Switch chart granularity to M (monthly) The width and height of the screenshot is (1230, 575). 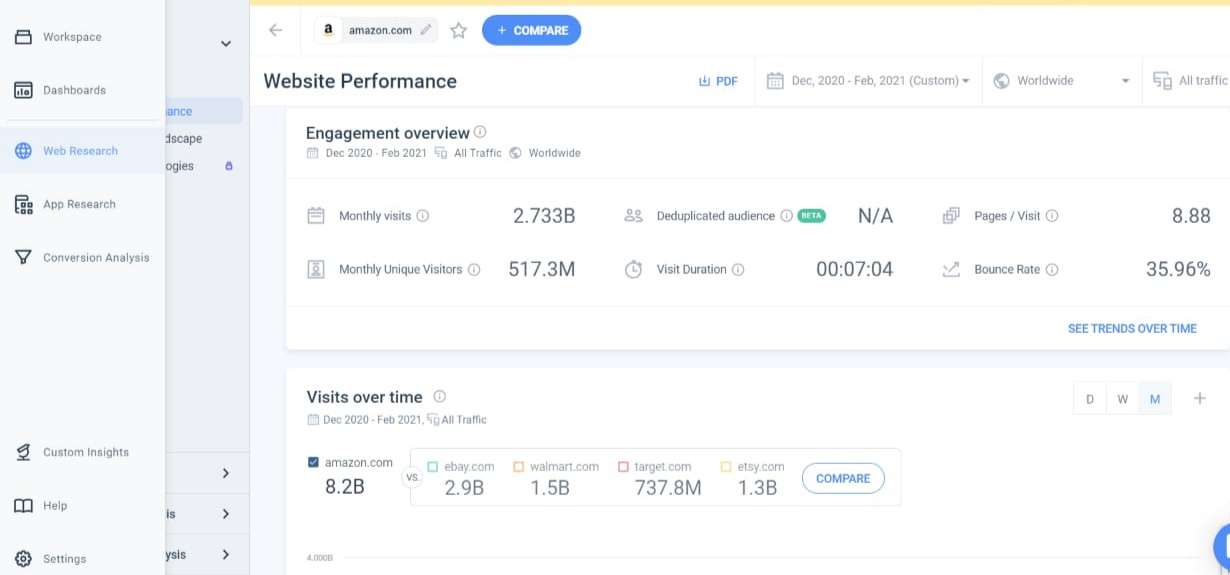(1155, 399)
